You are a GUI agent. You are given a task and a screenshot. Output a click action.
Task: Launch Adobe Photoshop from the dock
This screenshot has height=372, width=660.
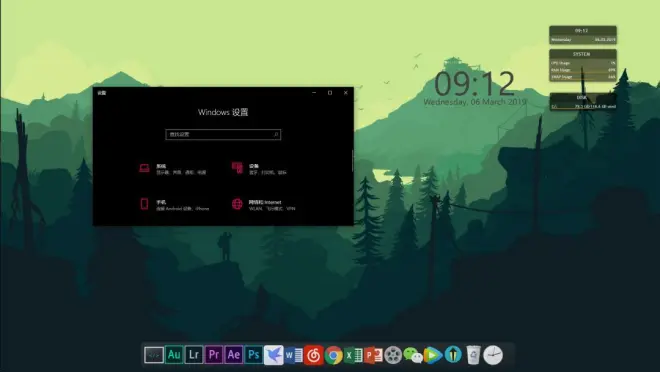pyautogui.click(x=253, y=355)
